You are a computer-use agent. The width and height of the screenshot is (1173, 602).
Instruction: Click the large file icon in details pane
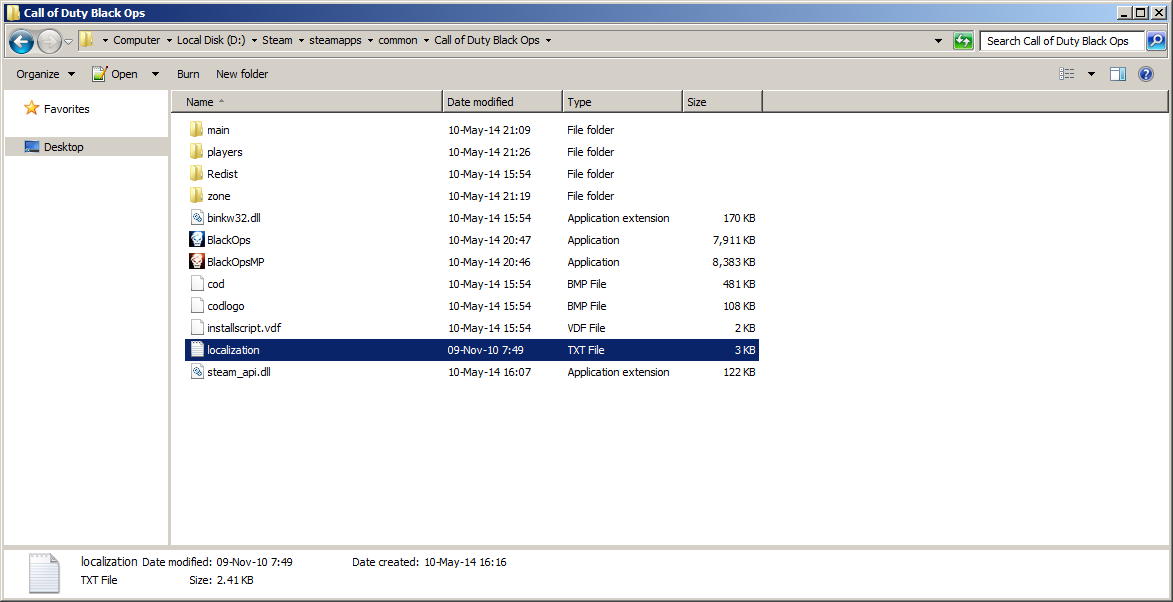pyautogui.click(x=43, y=573)
